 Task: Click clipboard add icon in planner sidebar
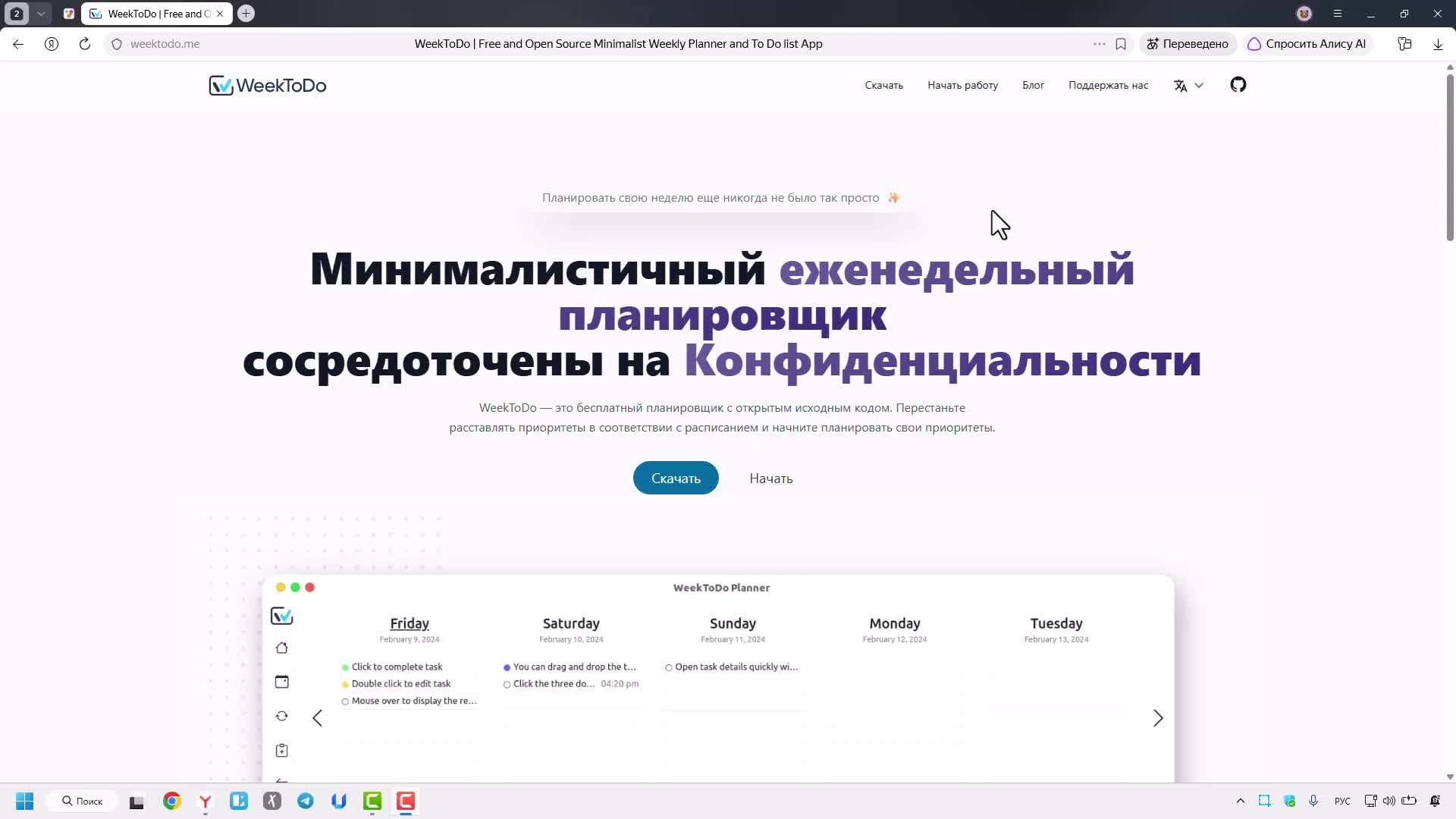point(281,750)
